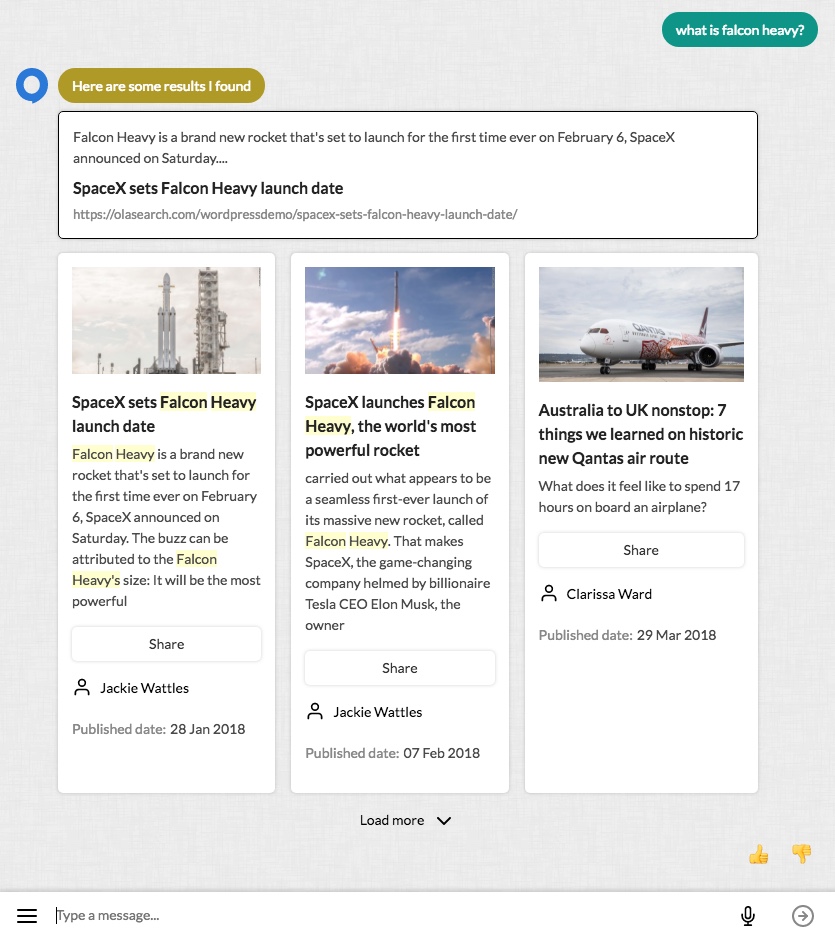
Task: Click author icon beside Clarissa Ward
Action: point(548,593)
